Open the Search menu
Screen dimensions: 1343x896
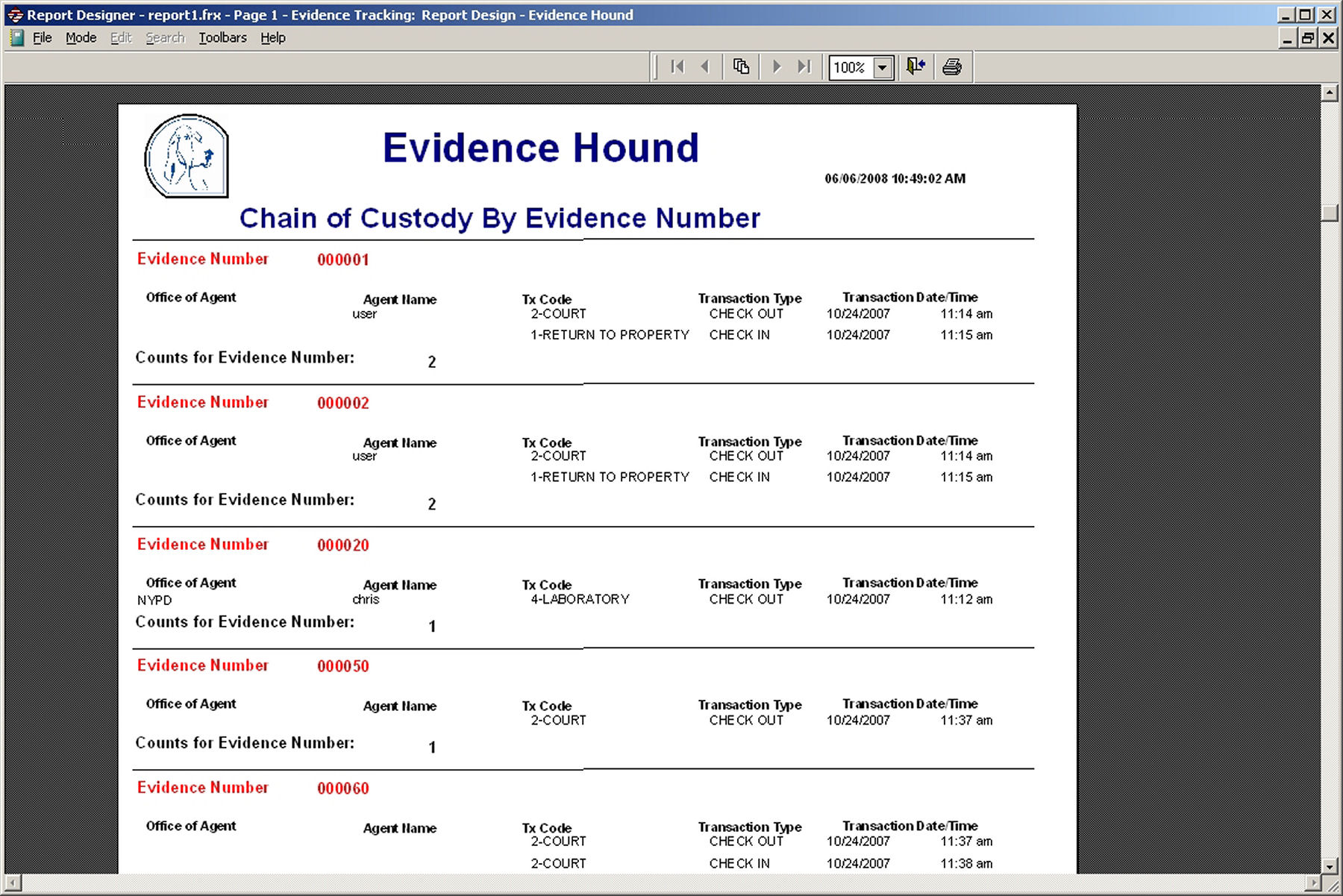pos(165,38)
